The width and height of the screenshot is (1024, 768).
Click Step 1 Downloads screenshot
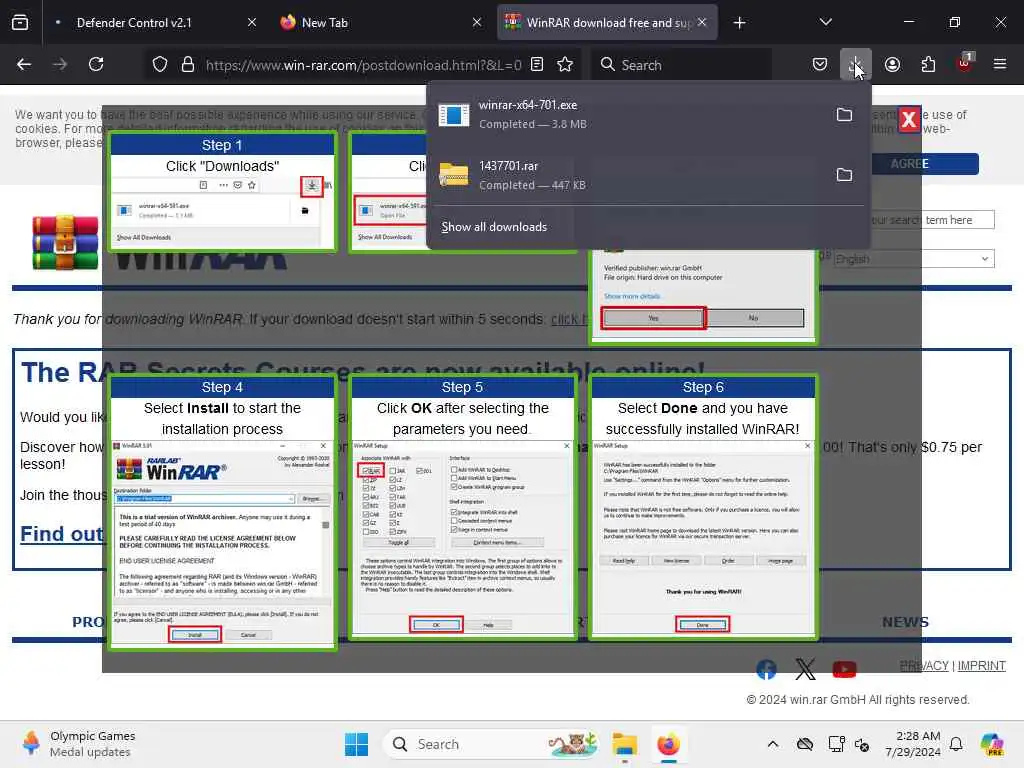point(222,211)
